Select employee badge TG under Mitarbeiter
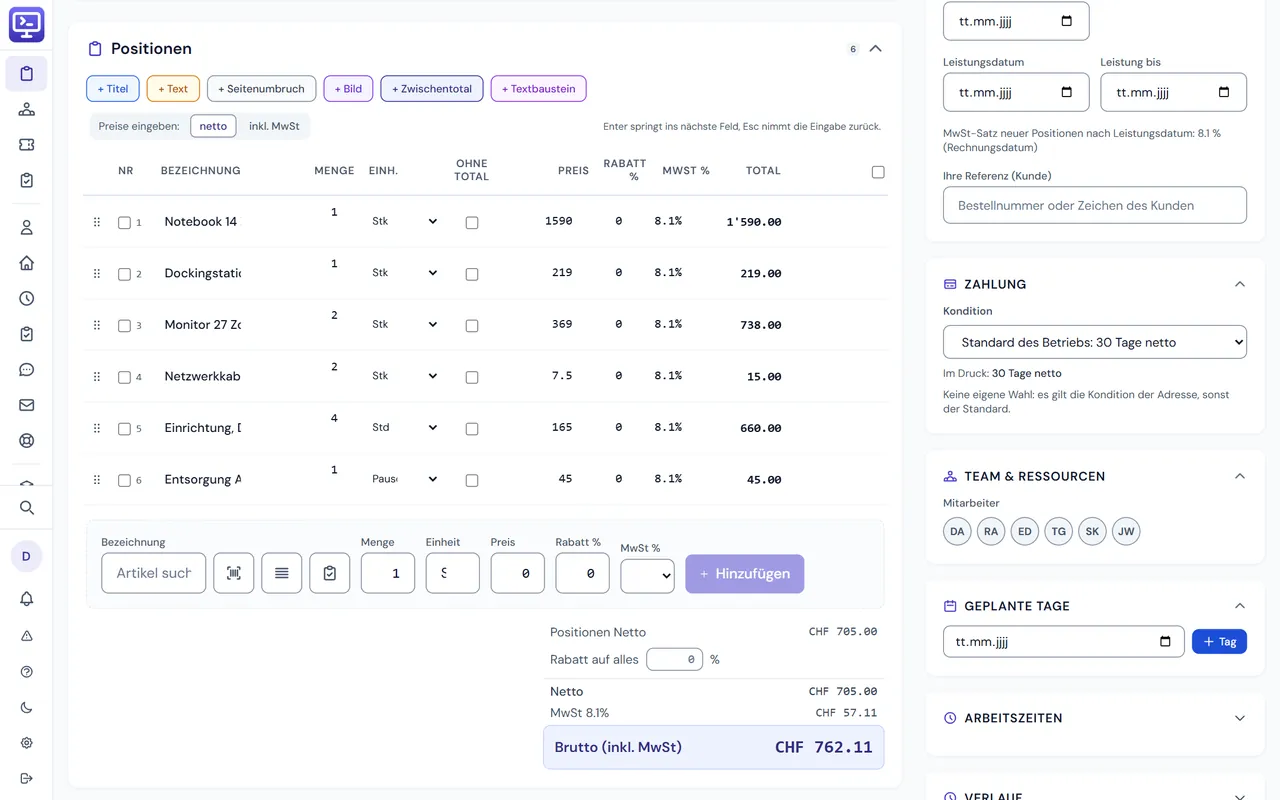This screenshot has width=1280, height=800. click(x=1058, y=531)
